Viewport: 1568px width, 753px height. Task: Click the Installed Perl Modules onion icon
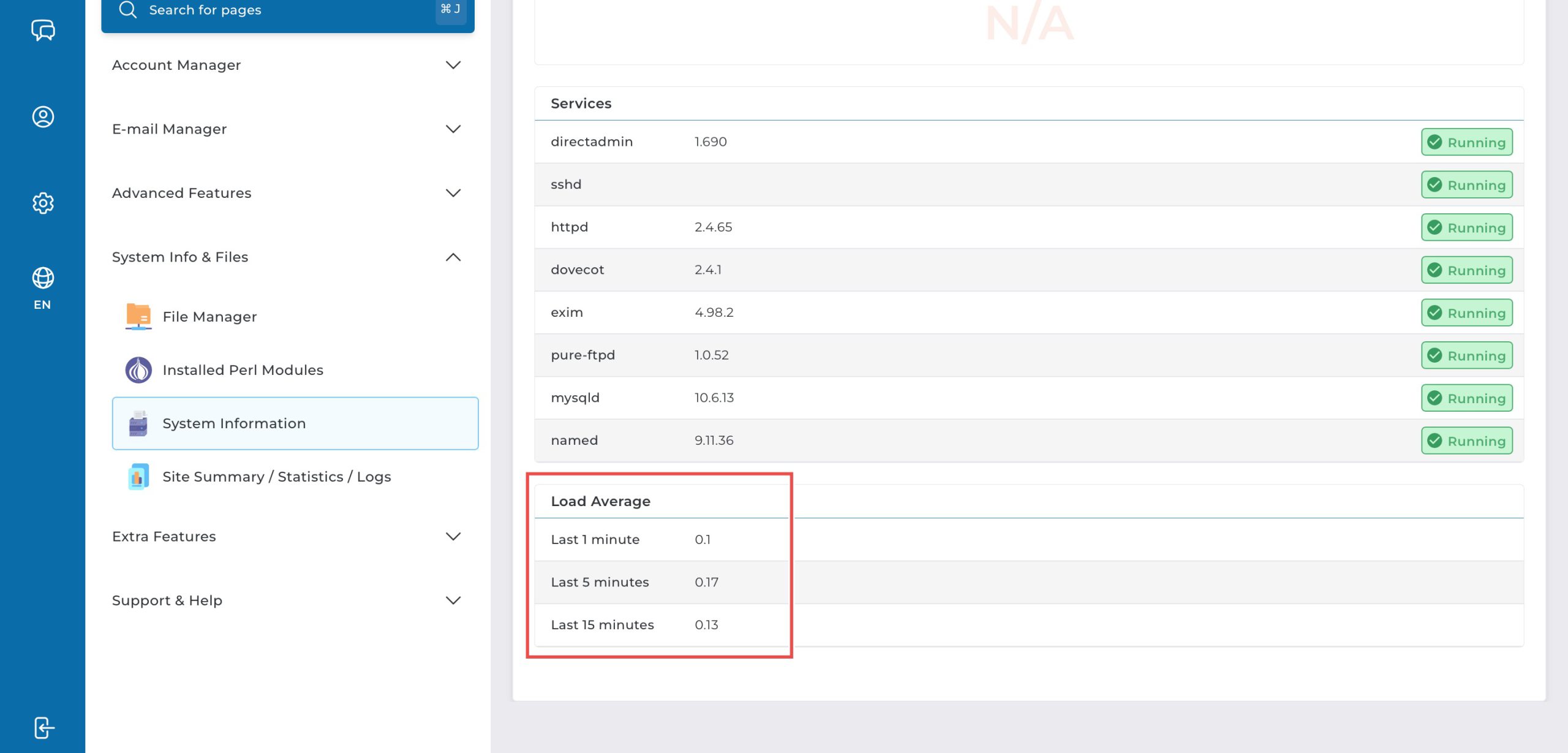138,370
